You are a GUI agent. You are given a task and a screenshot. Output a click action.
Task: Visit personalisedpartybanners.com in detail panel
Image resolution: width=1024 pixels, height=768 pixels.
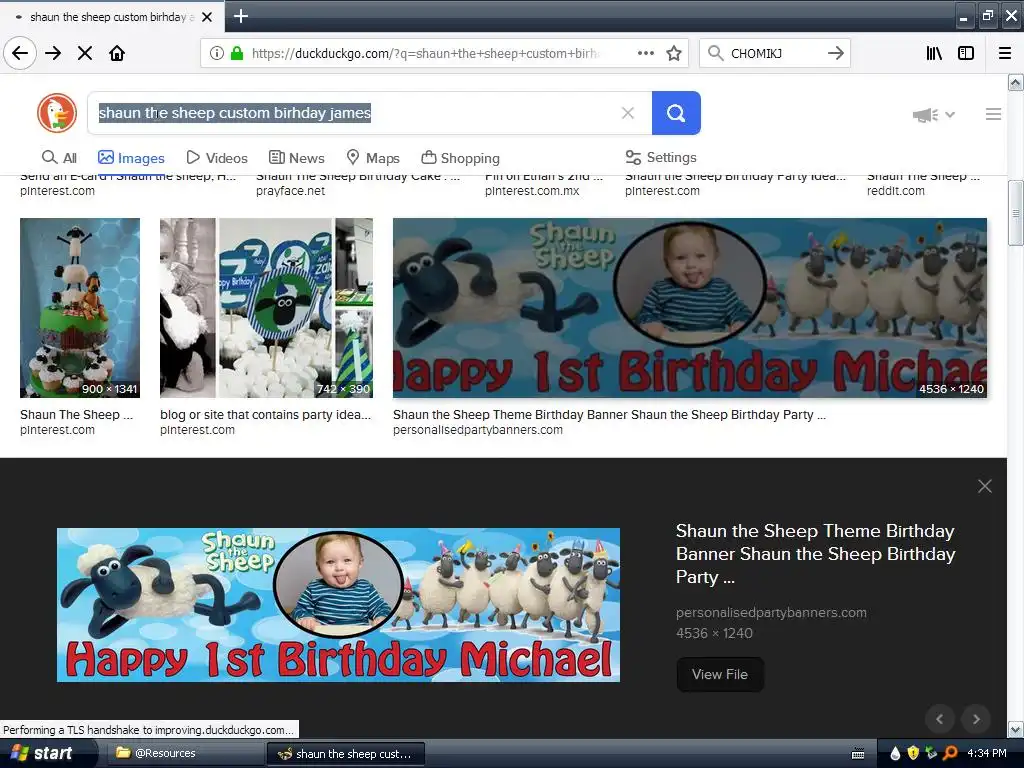pos(771,613)
